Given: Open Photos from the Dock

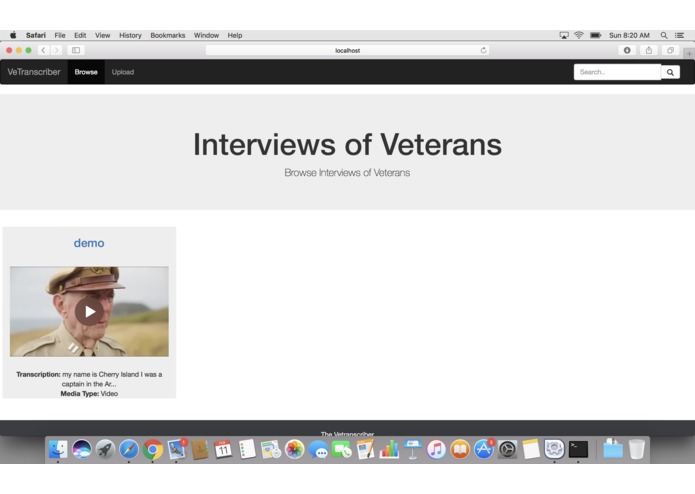Looking at the screenshot, I should [x=294, y=449].
